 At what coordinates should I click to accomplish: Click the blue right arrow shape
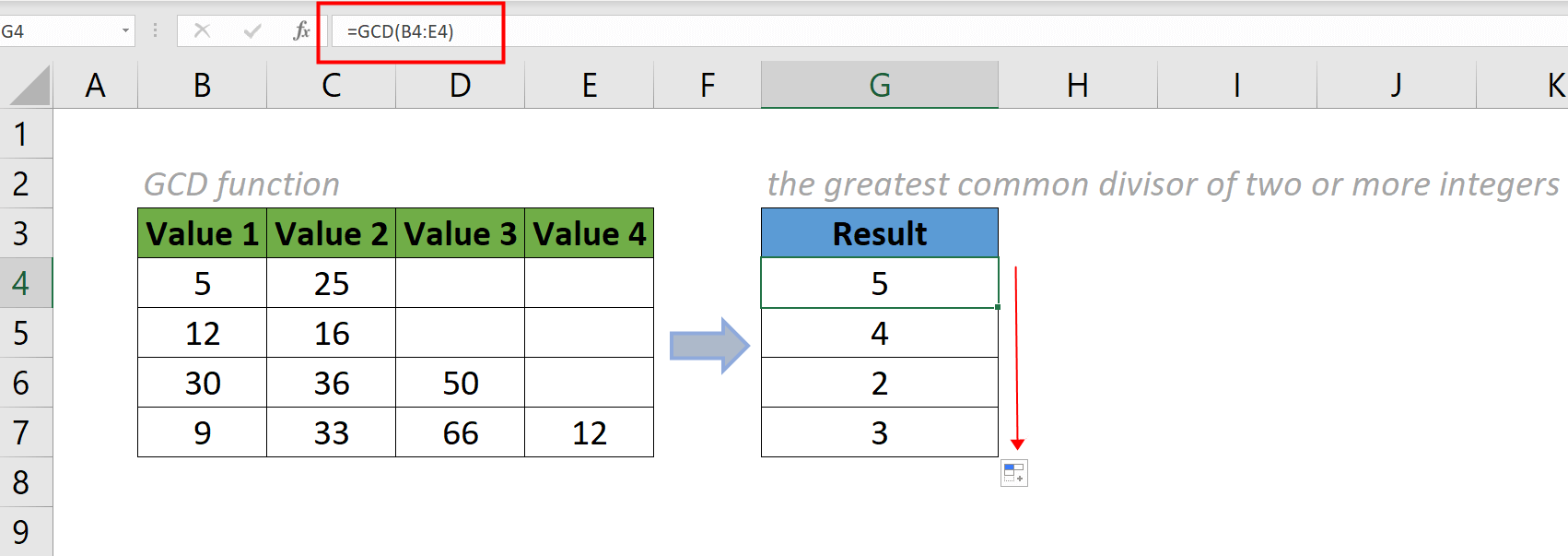click(x=709, y=346)
